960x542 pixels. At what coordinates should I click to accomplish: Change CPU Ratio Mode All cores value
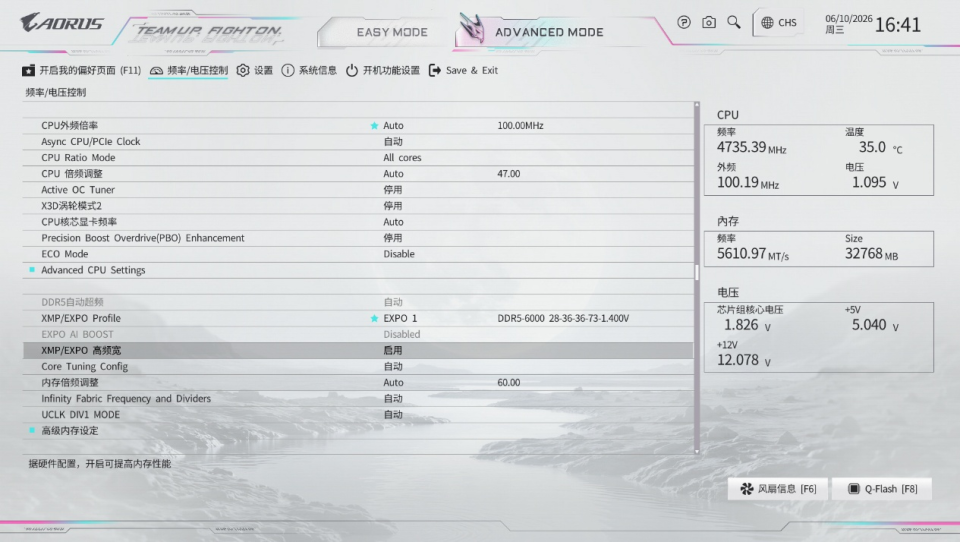pyautogui.click(x=402, y=157)
